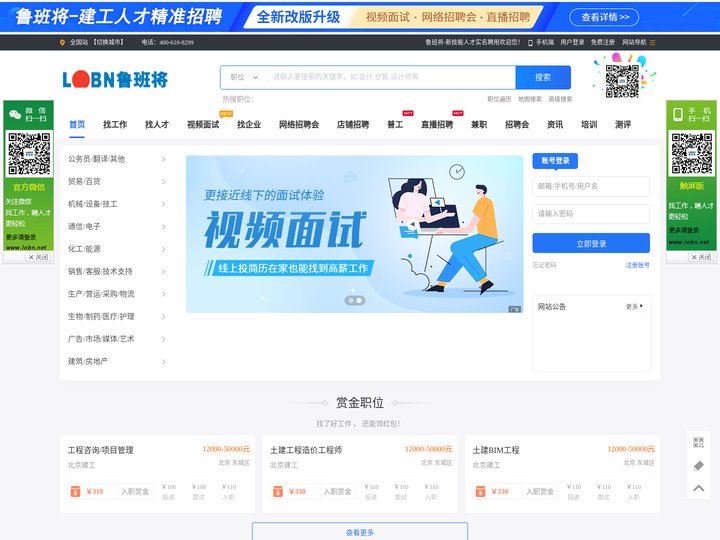Open the 职位 search type dropdown
Viewport: 720px width, 540px height.
tap(244, 77)
